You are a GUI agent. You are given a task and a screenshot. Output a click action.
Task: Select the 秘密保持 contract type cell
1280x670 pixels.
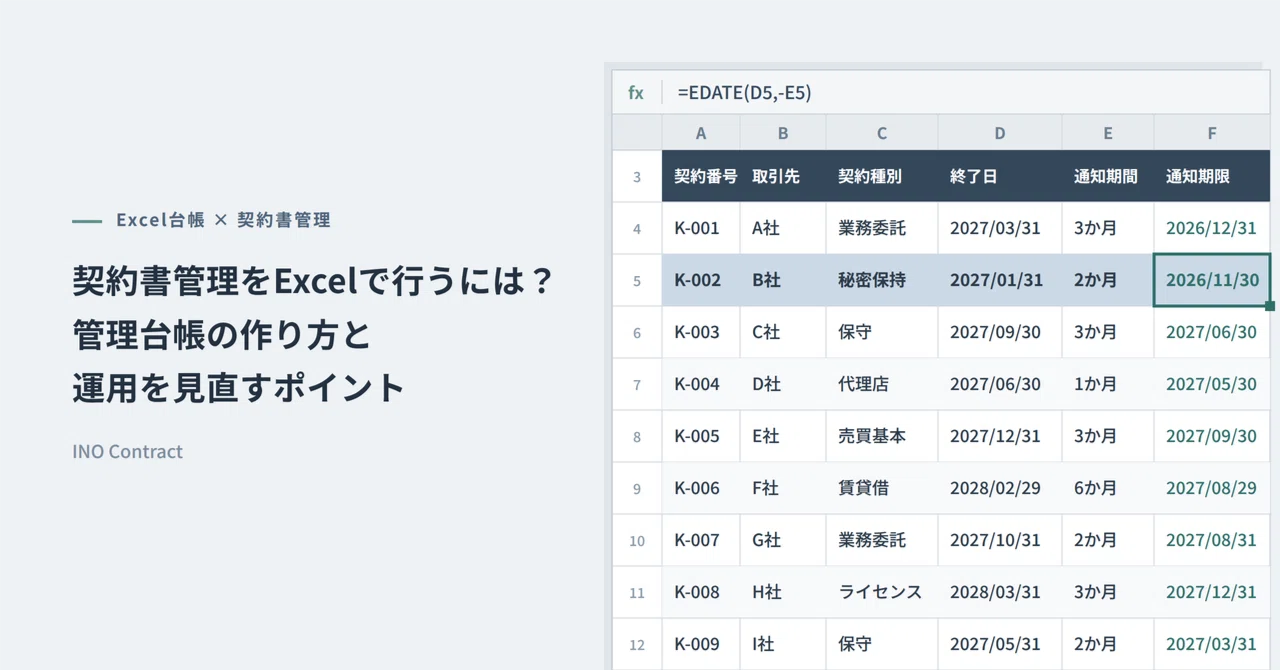pos(882,281)
